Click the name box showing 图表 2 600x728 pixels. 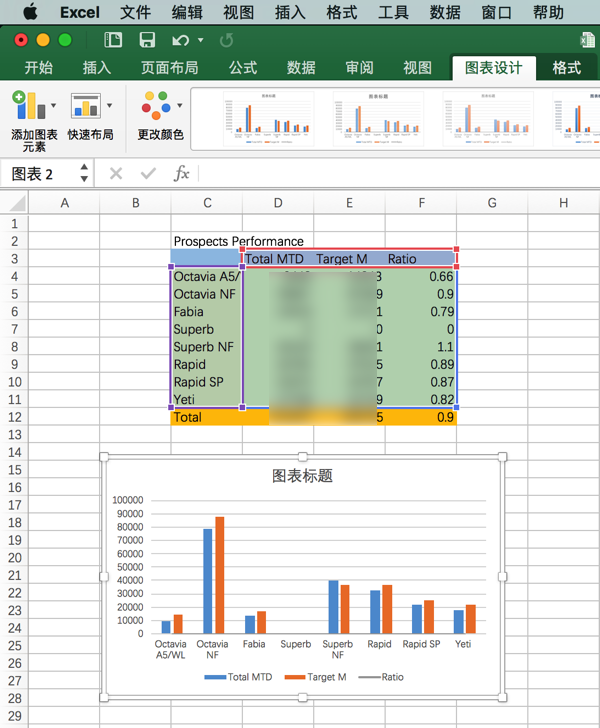click(39, 174)
